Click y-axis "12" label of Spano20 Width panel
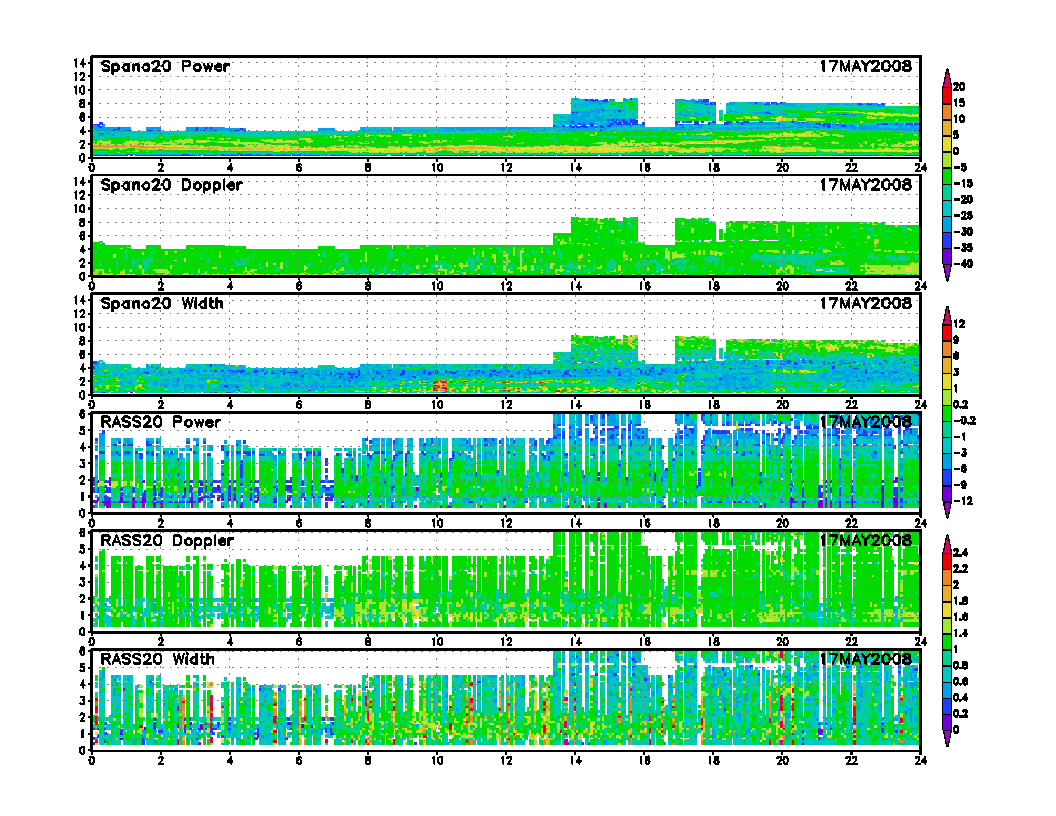The height and width of the screenshot is (816, 1056). coord(80,314)
